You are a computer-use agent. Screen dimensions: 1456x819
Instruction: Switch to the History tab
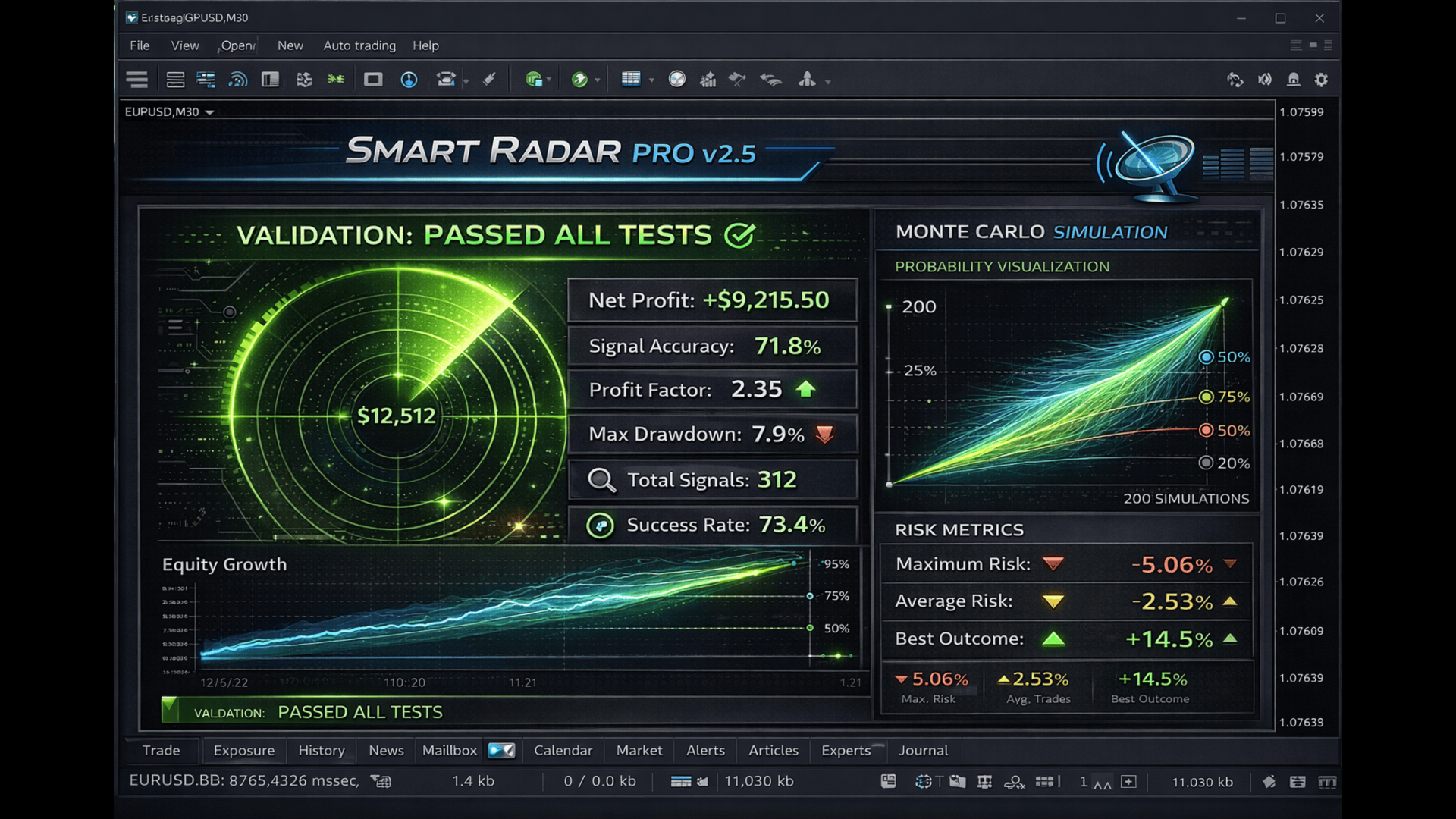click(321, 751)
